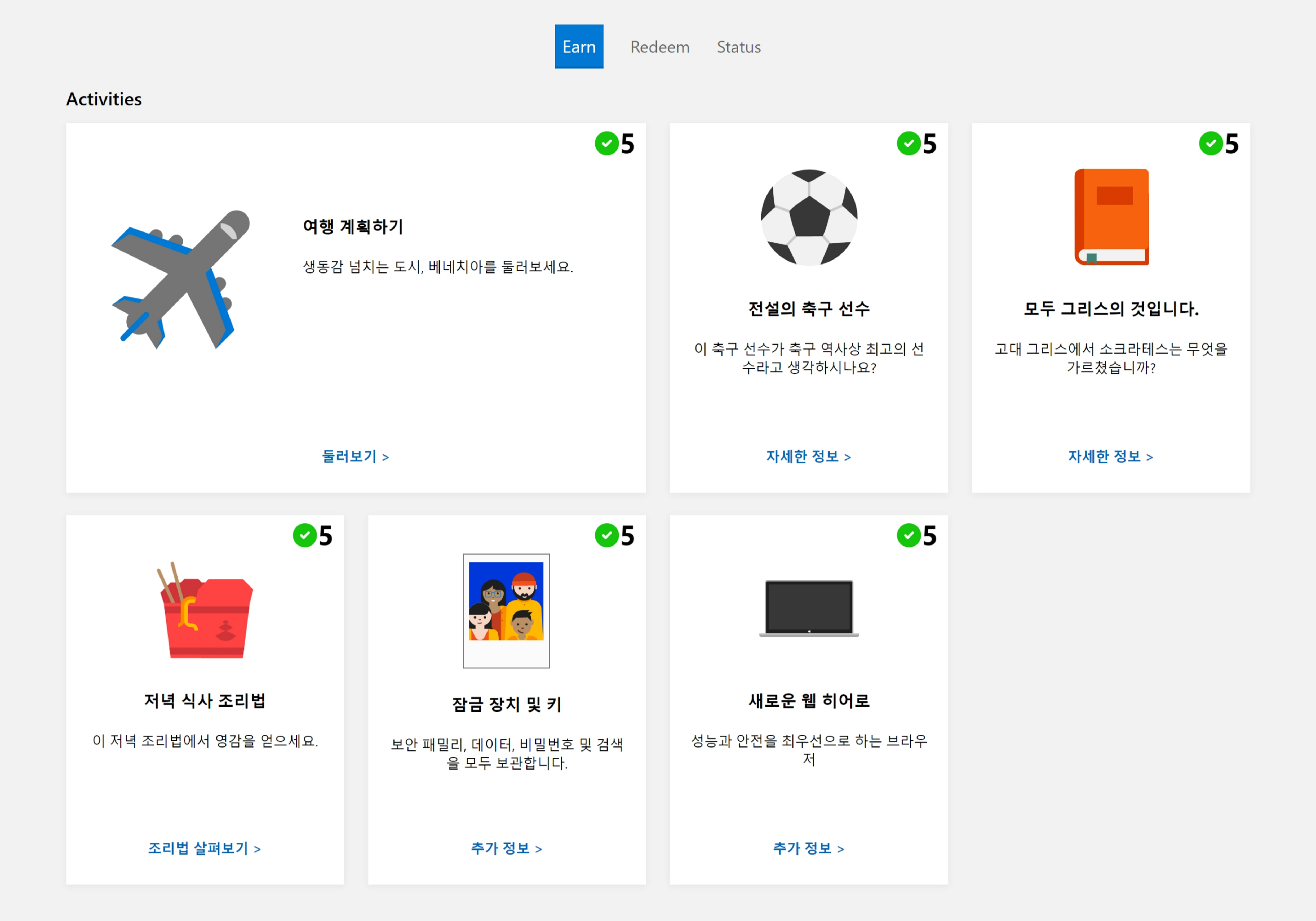Switch to the Redeem tab
The image size is (1316, 921).
coord(660,47)
